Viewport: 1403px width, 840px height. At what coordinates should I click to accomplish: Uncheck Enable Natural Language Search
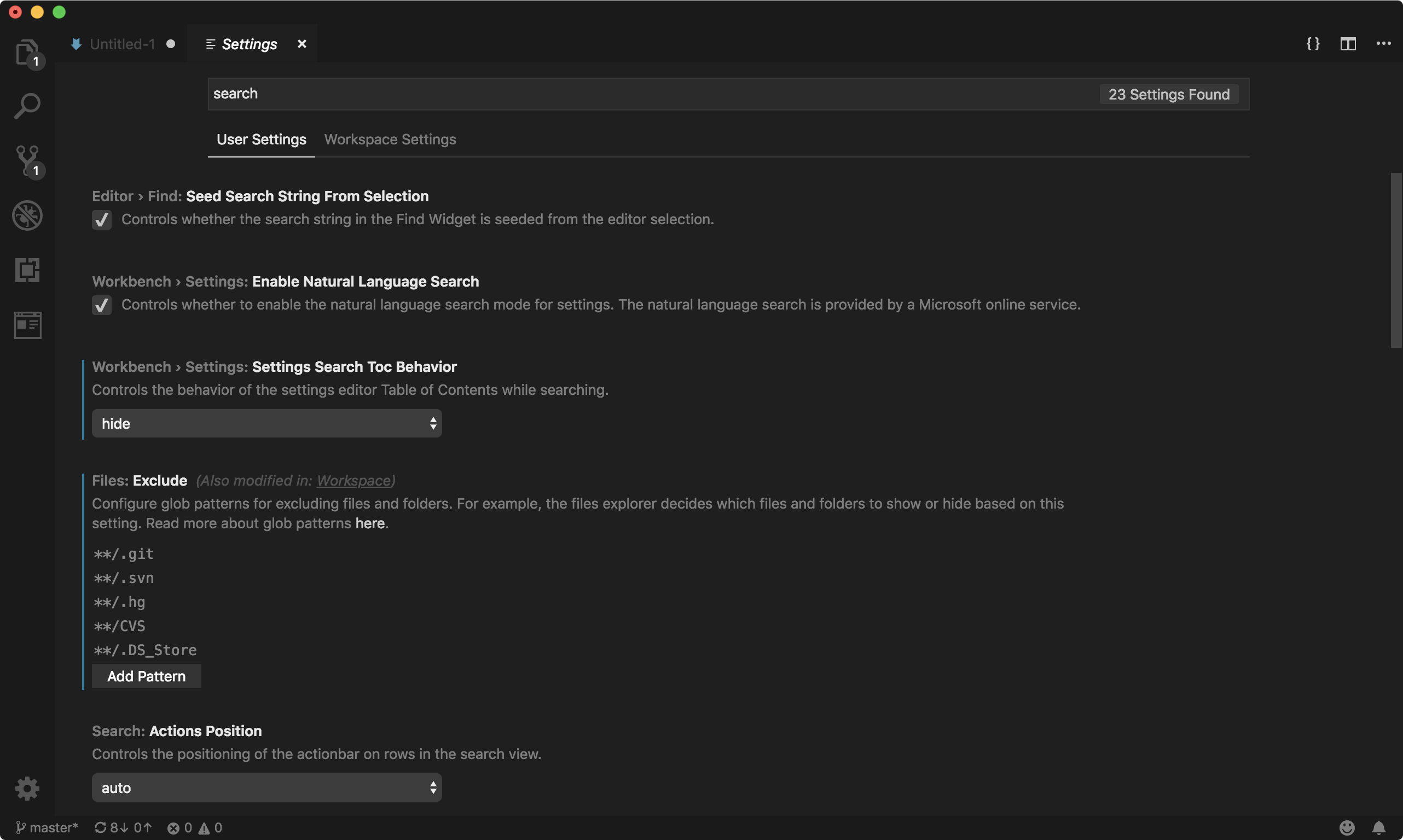coord(102,305)
